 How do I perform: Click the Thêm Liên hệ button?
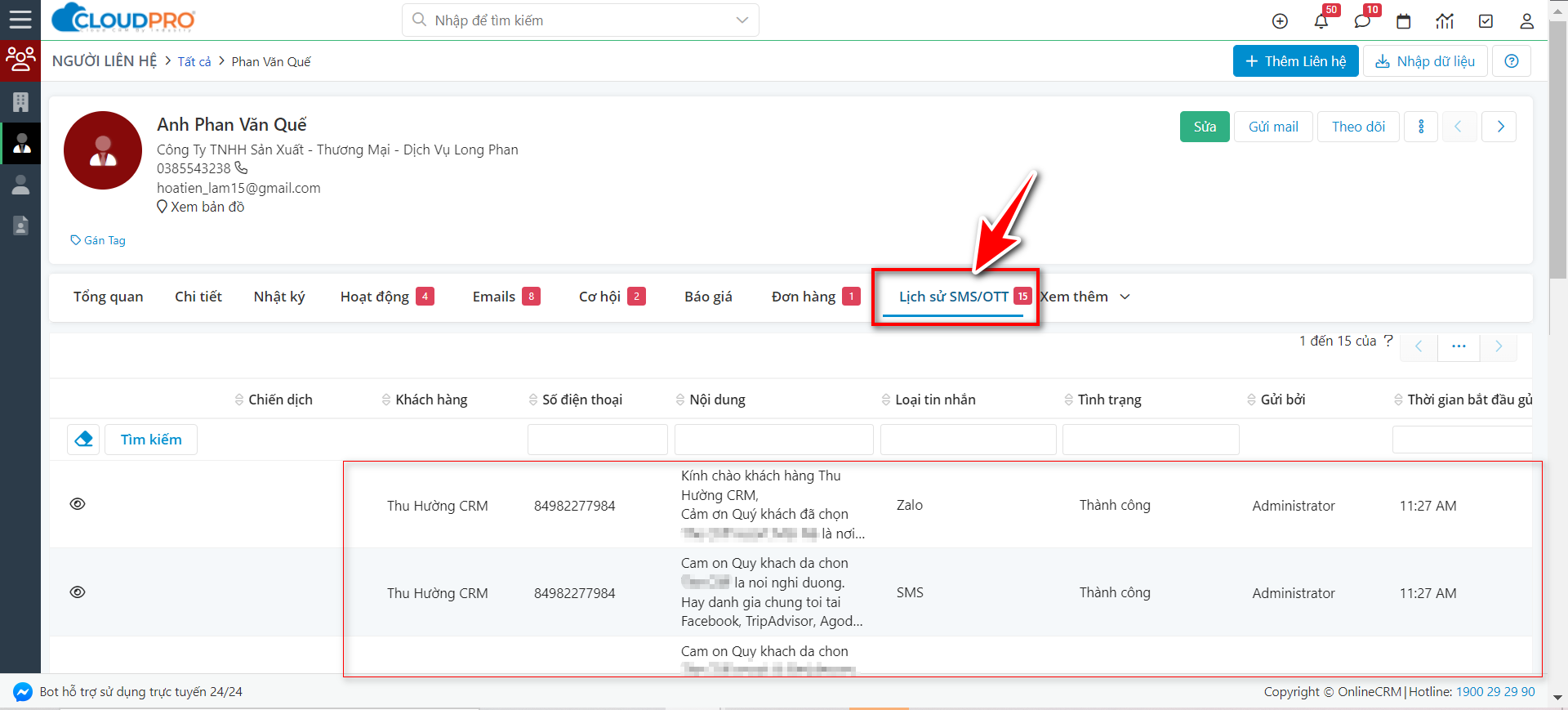click(x=1296, y=61)
